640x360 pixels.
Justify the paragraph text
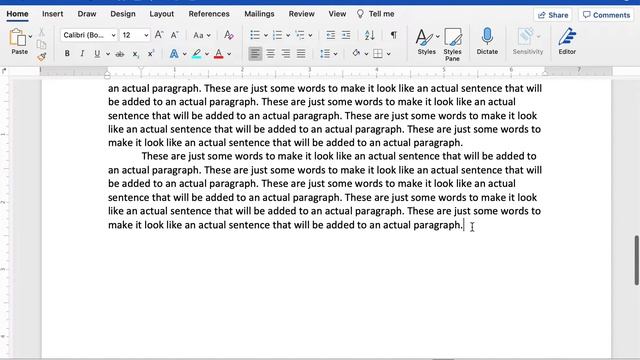(x=301, y=53)
